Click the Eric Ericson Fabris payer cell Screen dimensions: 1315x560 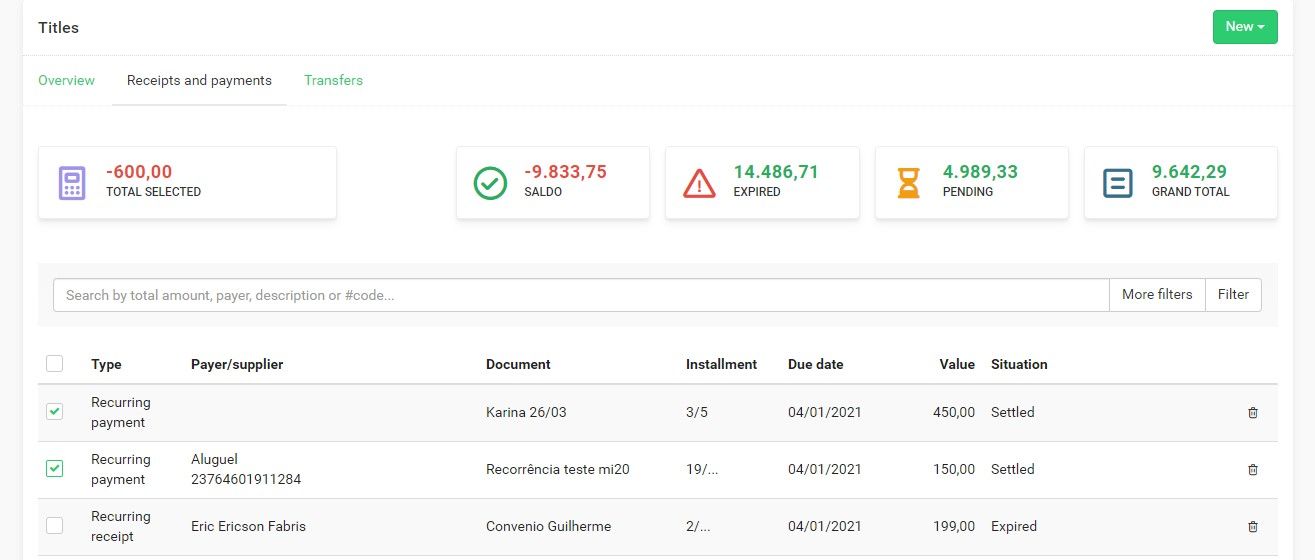248,526
